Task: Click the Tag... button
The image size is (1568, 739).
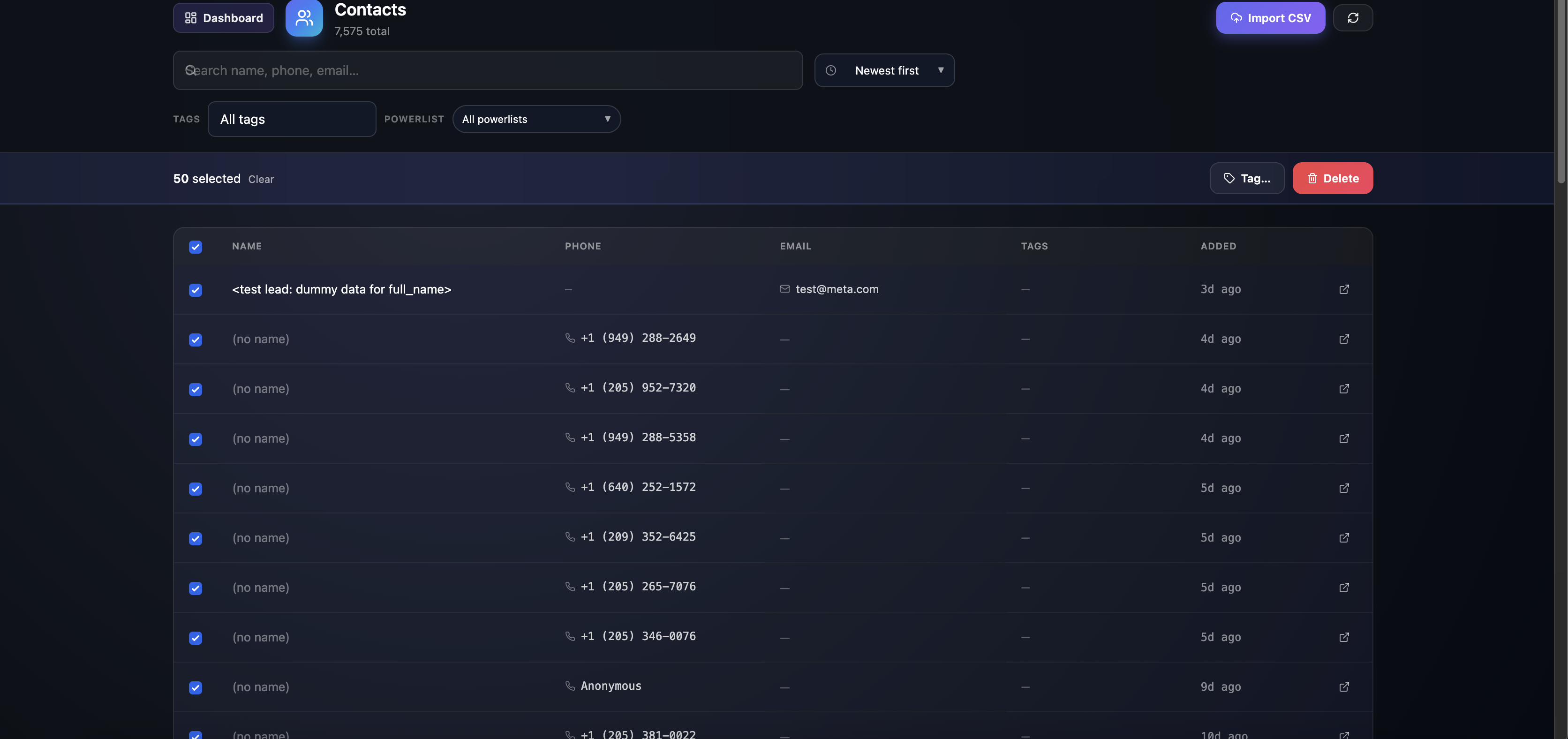Action: (1247, 178)
